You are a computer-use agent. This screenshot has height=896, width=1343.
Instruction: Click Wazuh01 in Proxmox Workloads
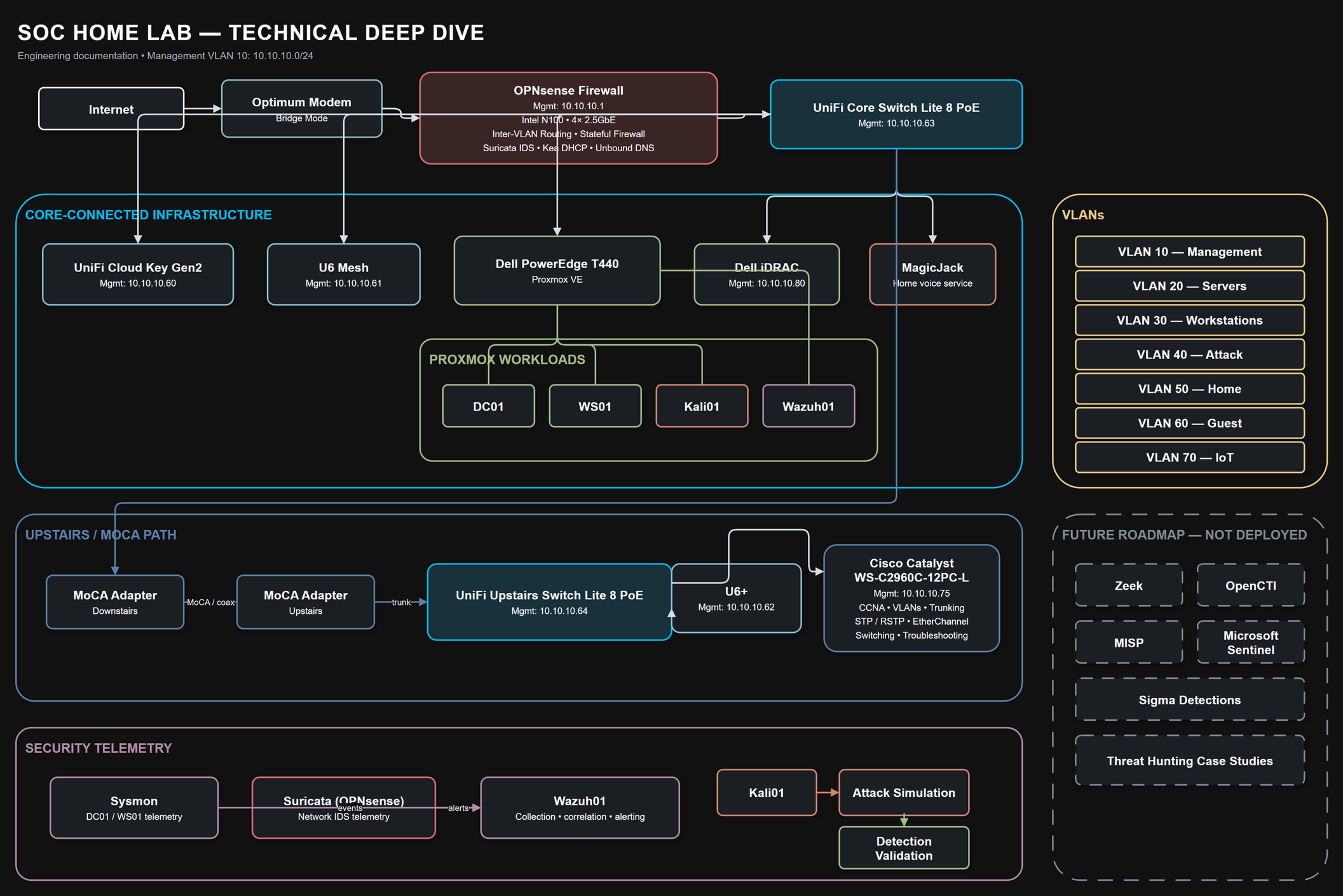click(x=809, y=406)
